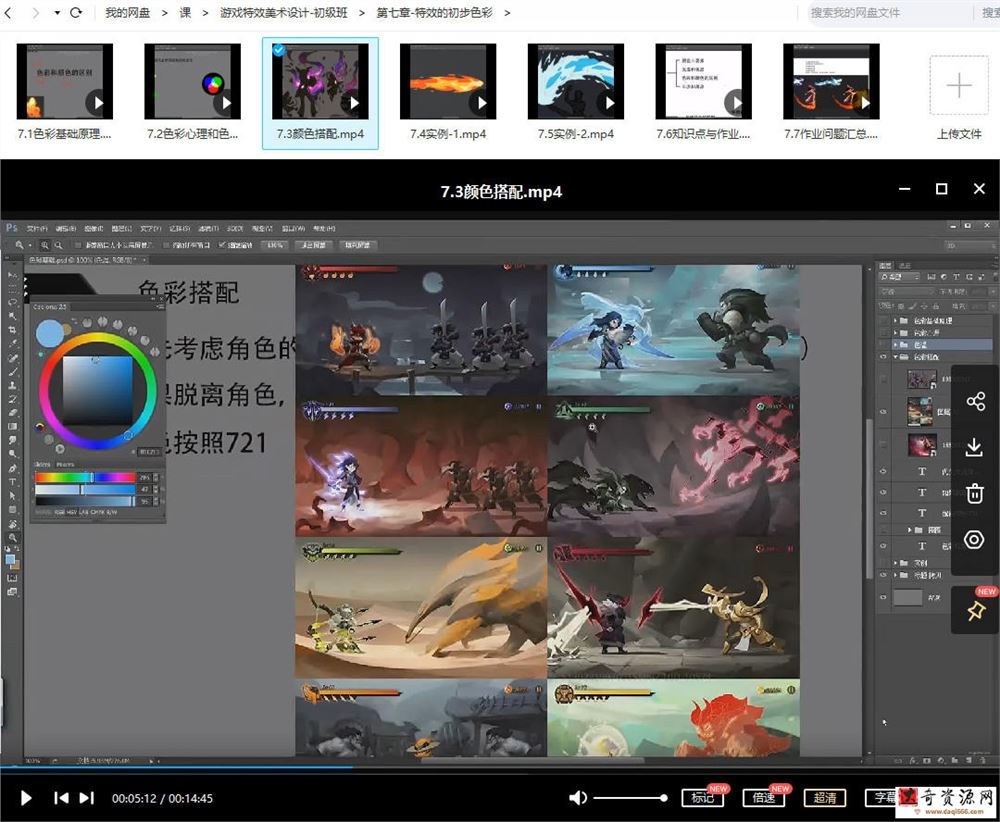Open Photoshop's 滤镜 menu in the video
The width and height of the screenshot is (1000, 822).
(x=208, y=228)
